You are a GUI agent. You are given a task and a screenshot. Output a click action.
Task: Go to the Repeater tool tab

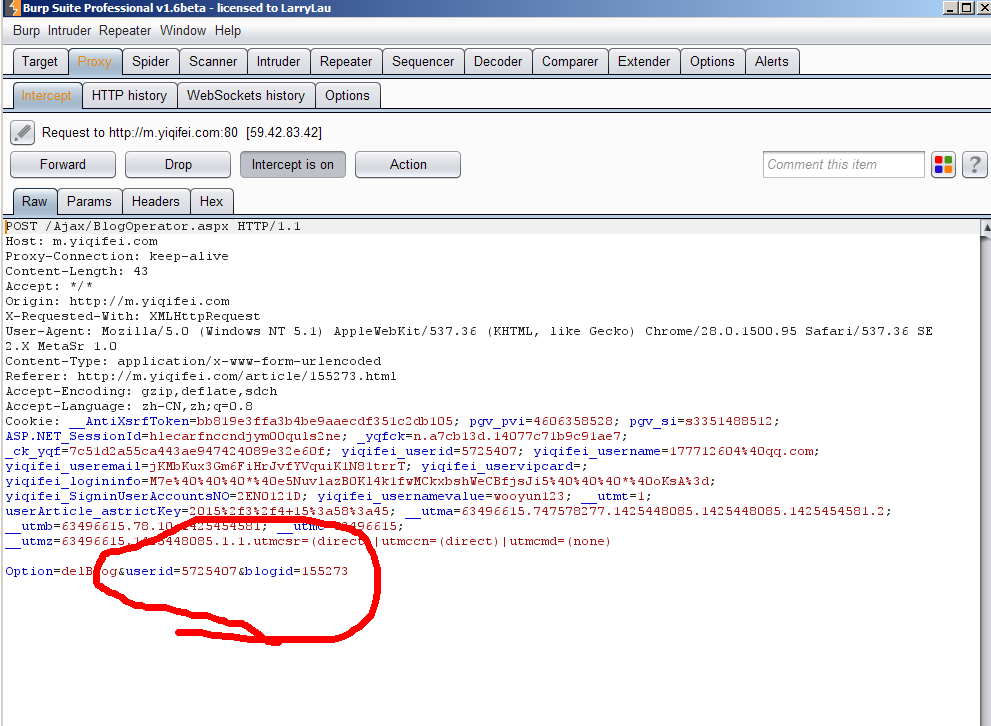(346, 61)
